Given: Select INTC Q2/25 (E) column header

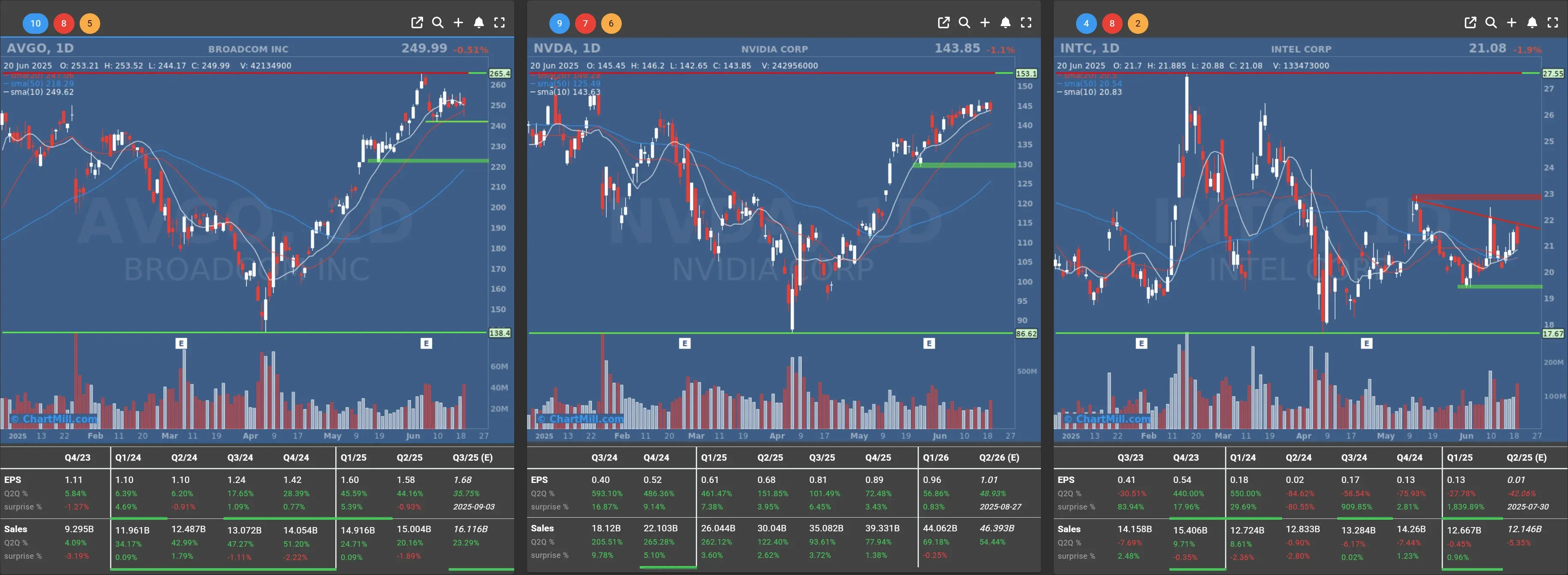Looking at the screenshot, I should coord(1526,458).
